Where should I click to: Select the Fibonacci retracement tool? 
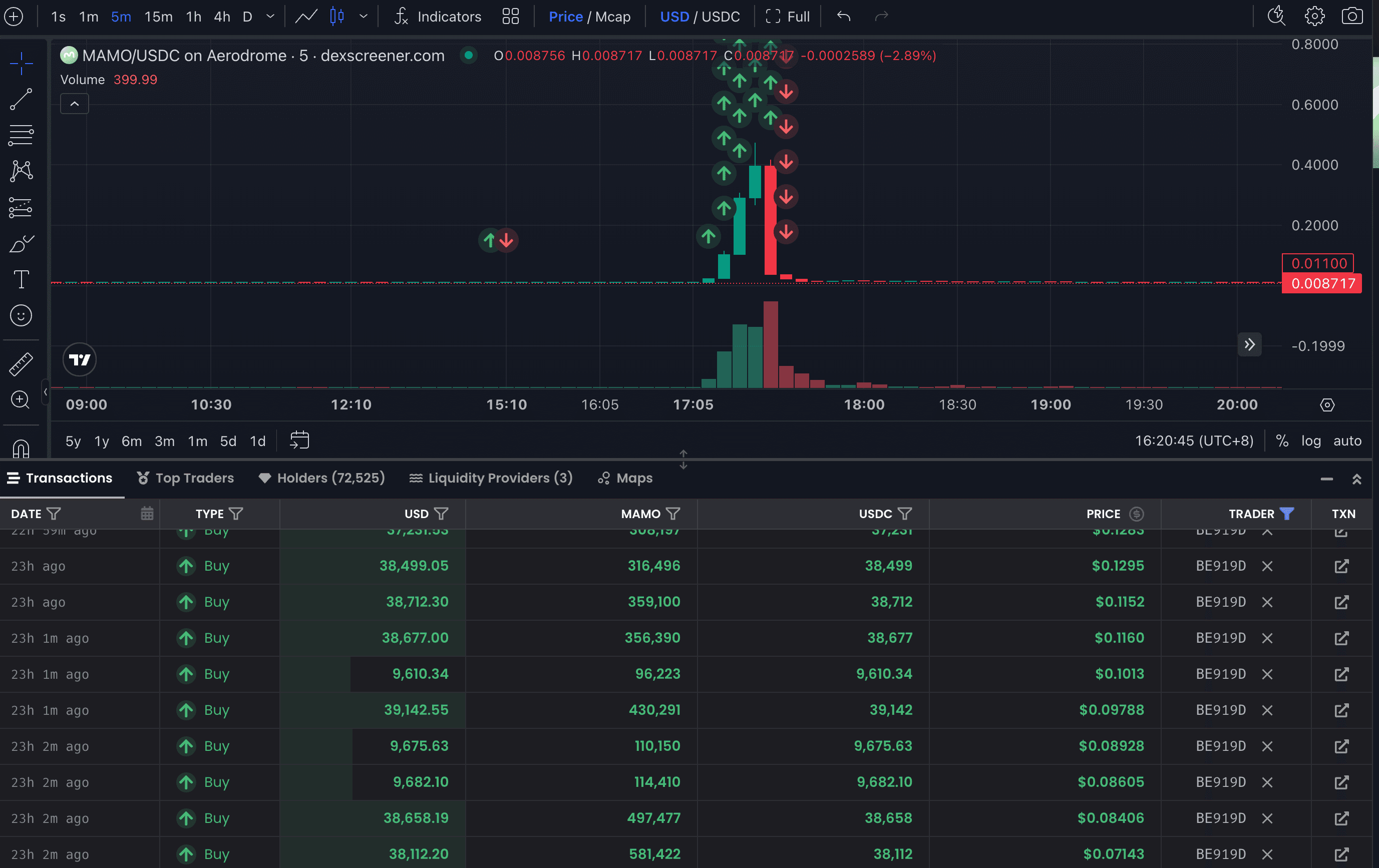(21, 135)
